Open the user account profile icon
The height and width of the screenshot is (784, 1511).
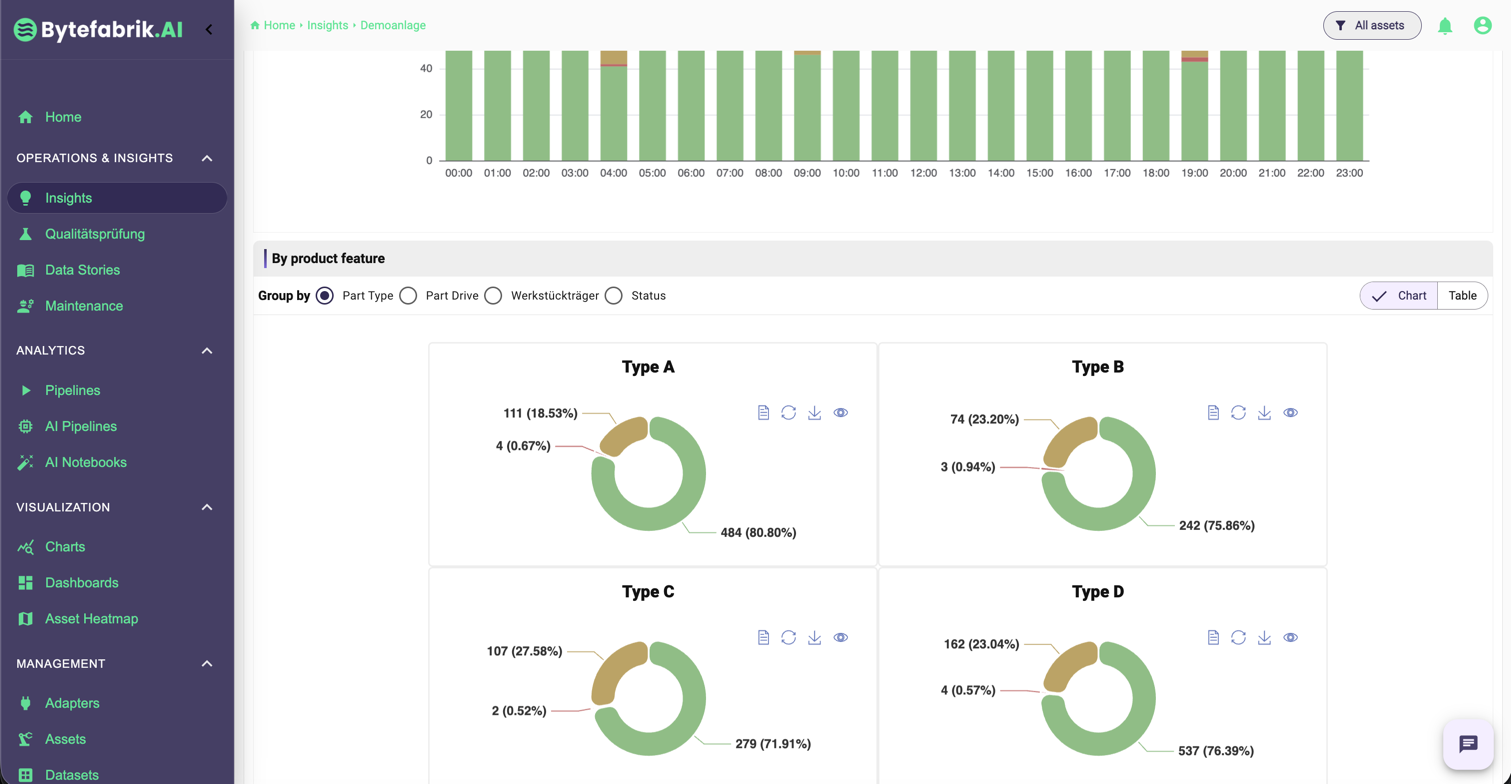coord(1482,26)
